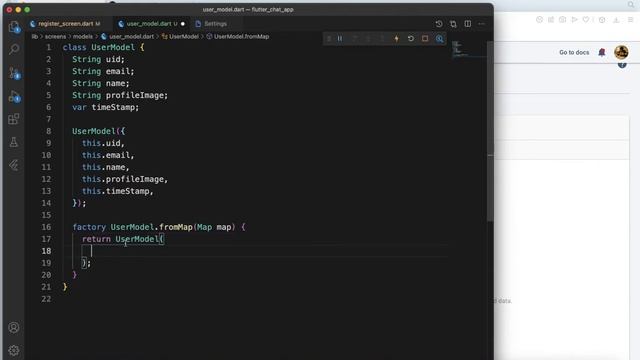Click the 'String email;' declaration

(x=103, y=71)
